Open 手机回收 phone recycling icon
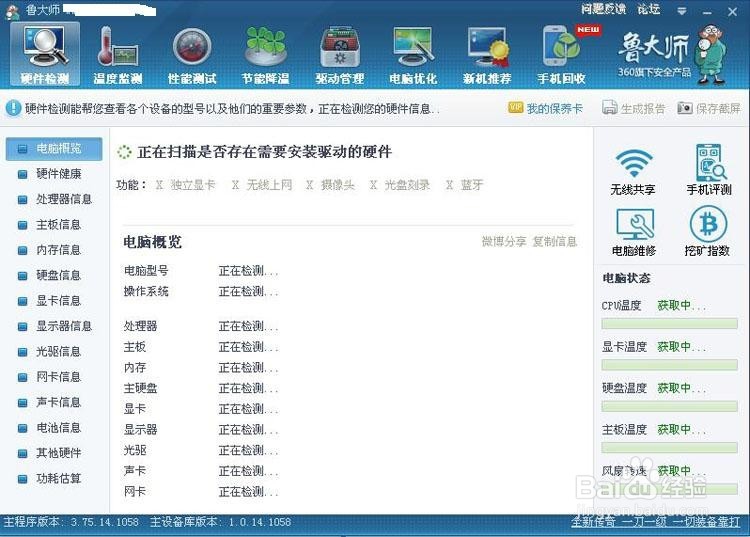Screen dimensions: 750x537 click(562, 54)
